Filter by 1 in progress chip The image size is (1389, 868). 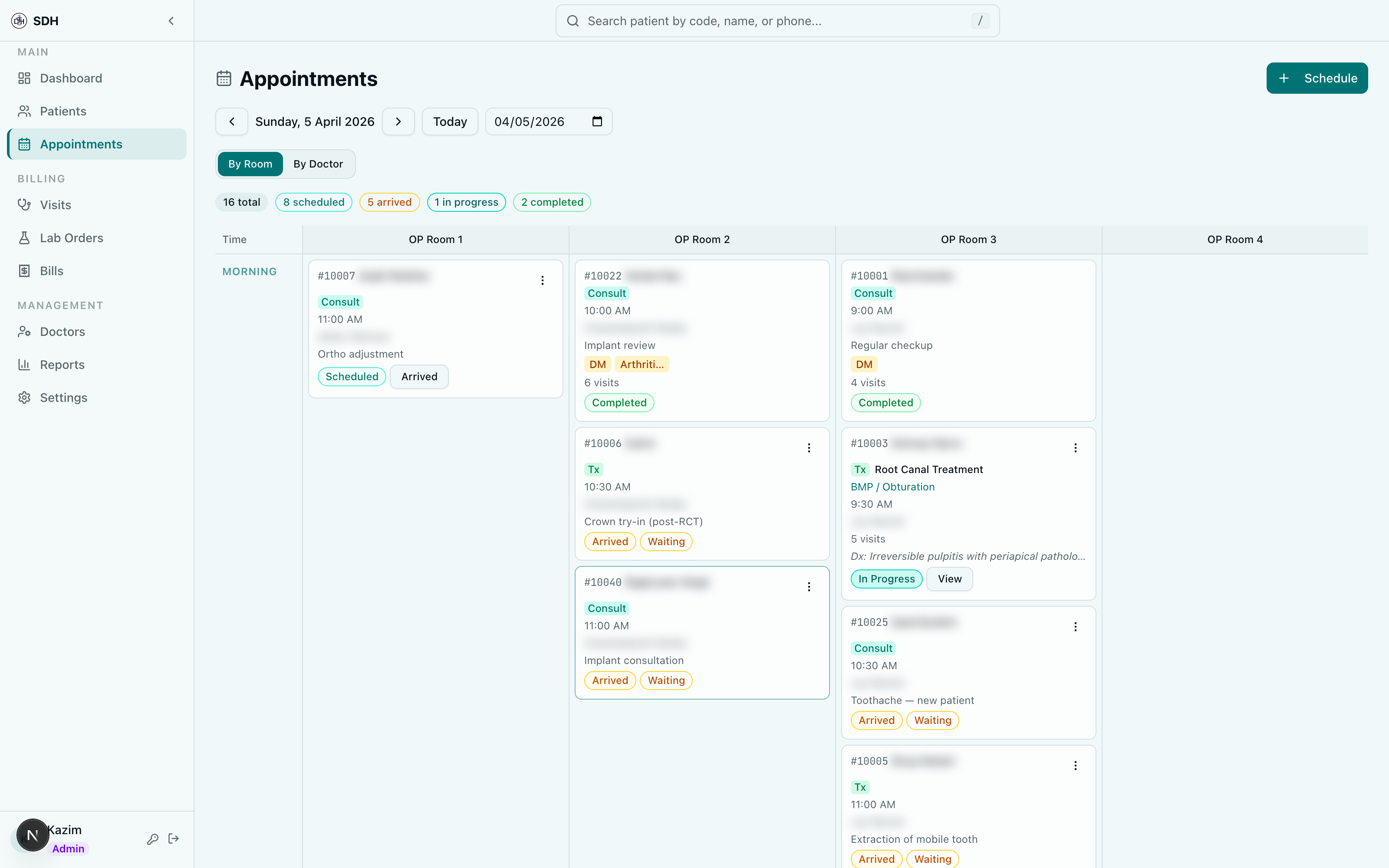[466, 202]
